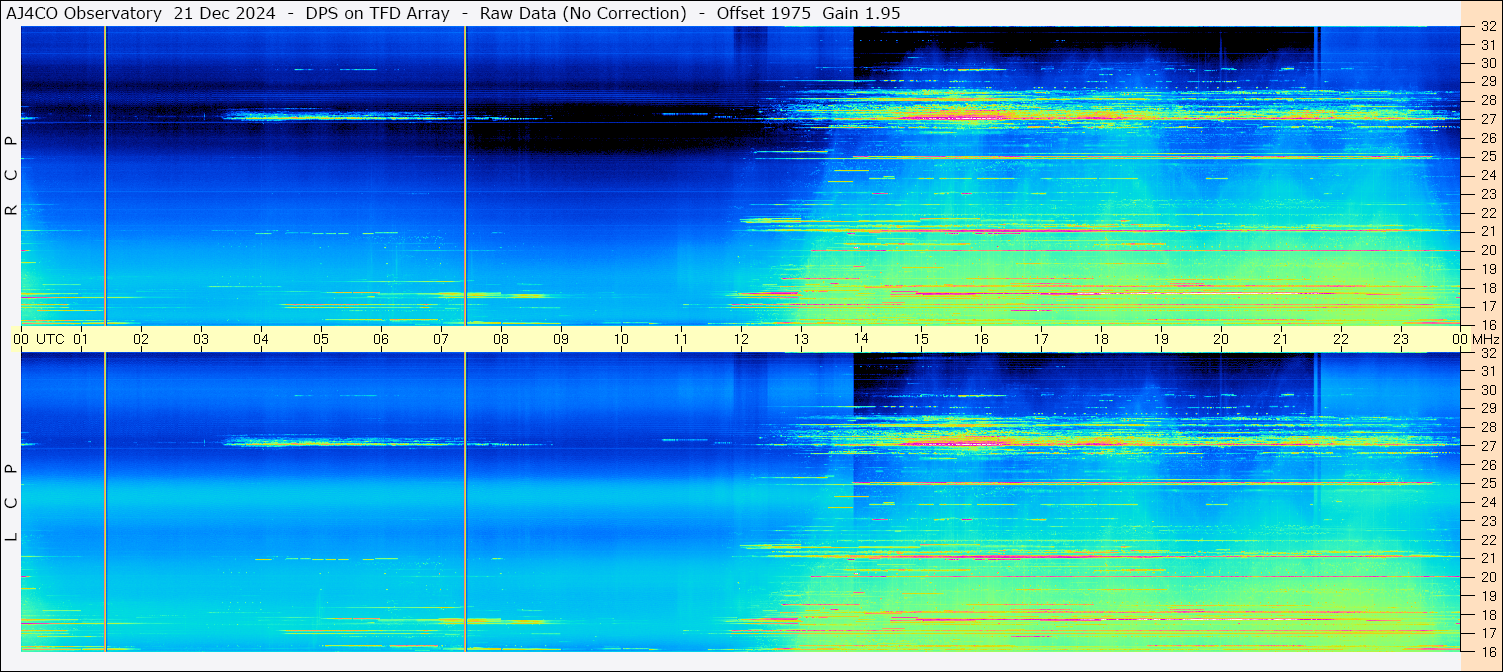The image size is (1503, 672).
Task: Select hour 16 on the UTC time axis
Action: [x=981, y=339]
